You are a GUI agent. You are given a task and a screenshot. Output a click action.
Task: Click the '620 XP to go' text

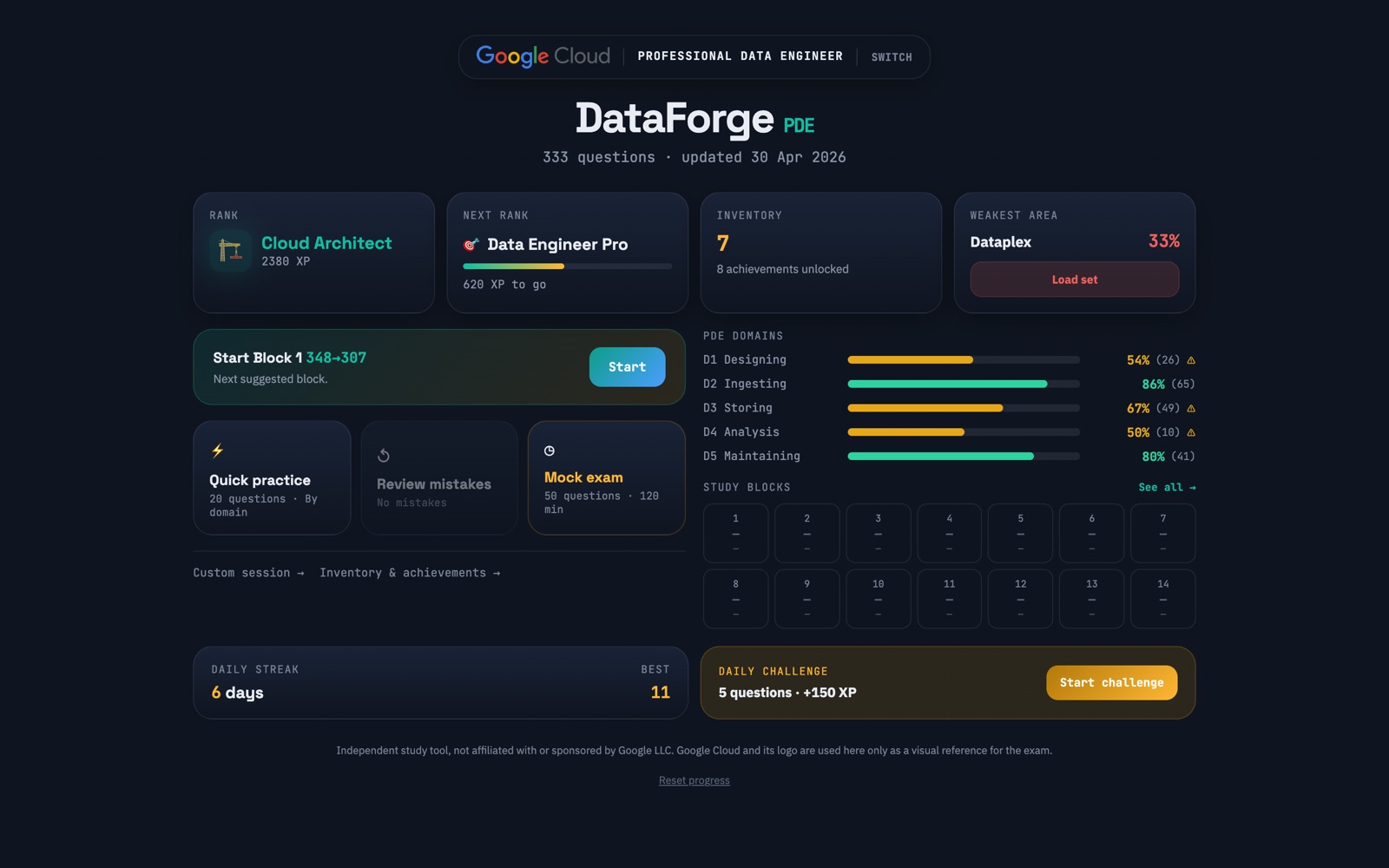coord(504,285)
